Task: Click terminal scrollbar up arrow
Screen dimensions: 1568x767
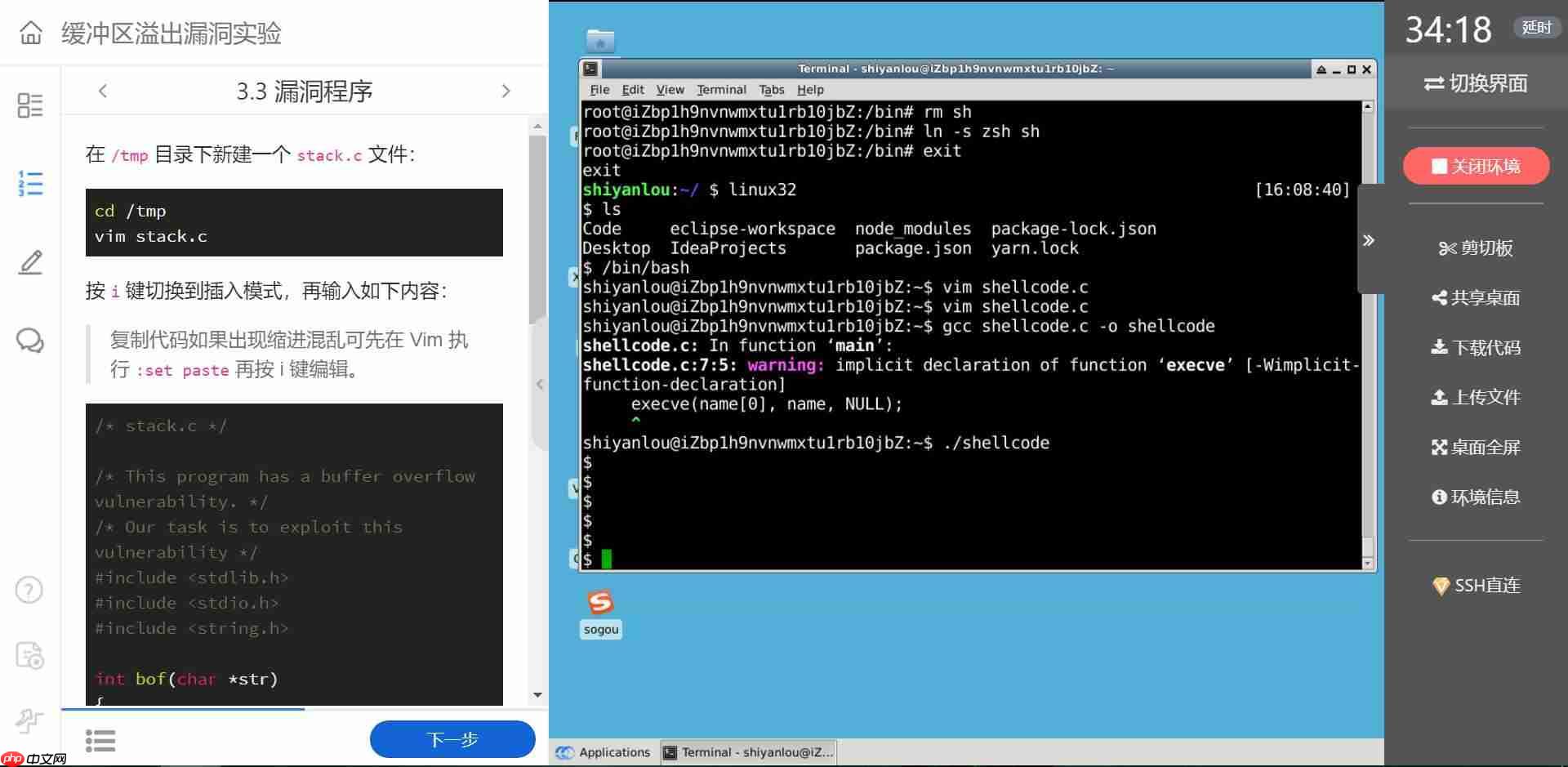Action: coord(1368,106)
